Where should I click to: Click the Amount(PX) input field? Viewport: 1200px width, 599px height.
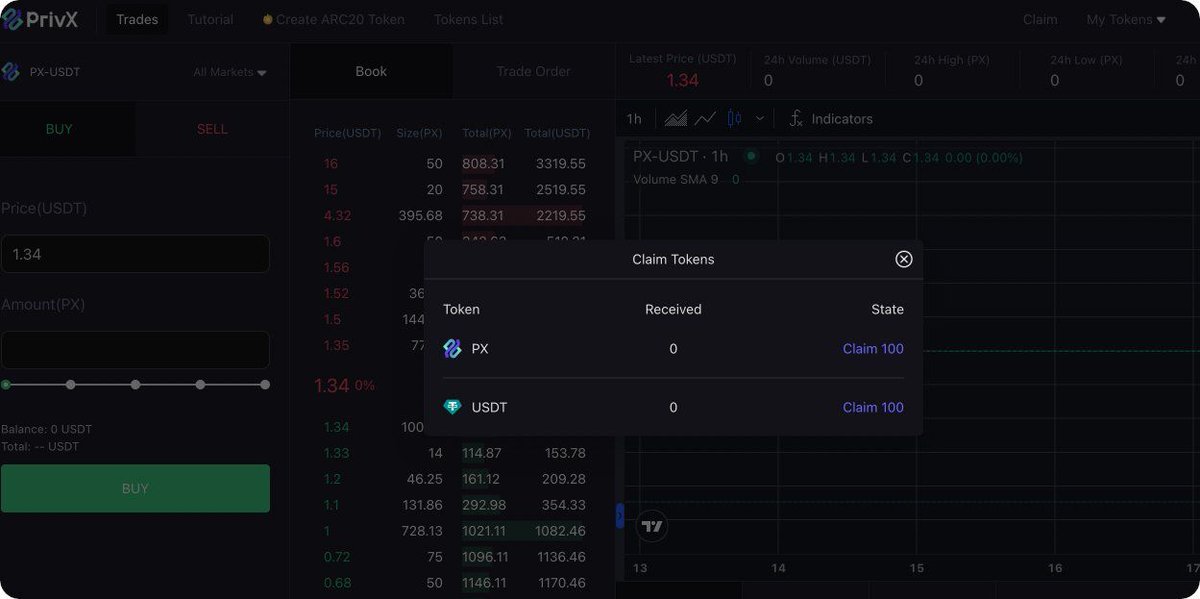point(135,350)
